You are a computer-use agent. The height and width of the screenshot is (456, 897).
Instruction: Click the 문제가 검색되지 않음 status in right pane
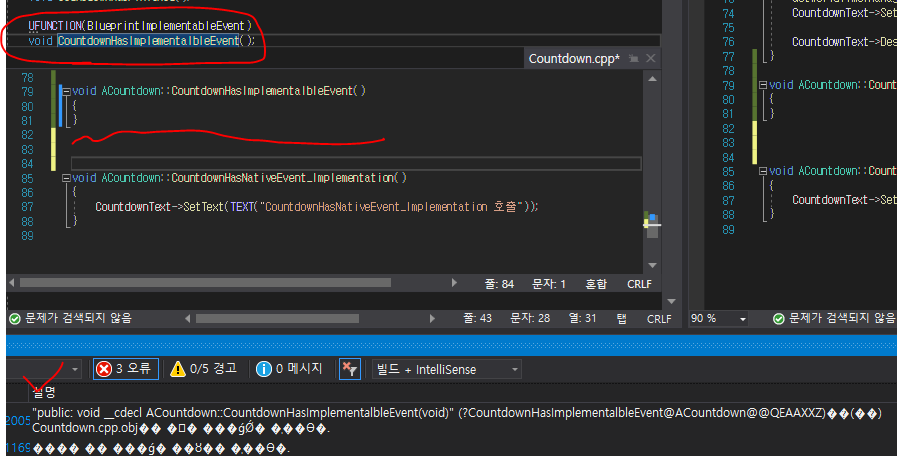point(835,319)
